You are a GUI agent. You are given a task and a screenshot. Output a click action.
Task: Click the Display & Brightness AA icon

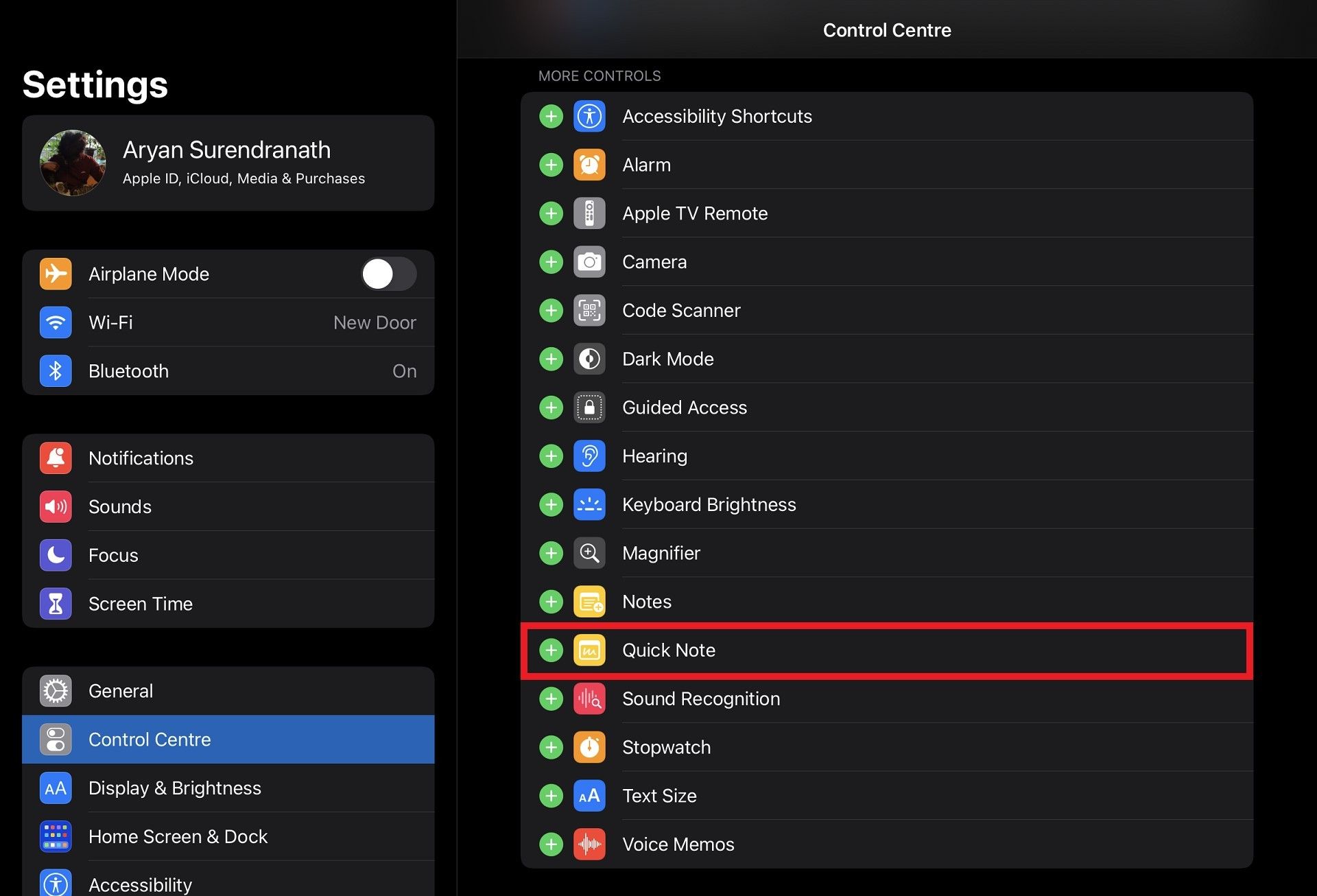(56, 788)
